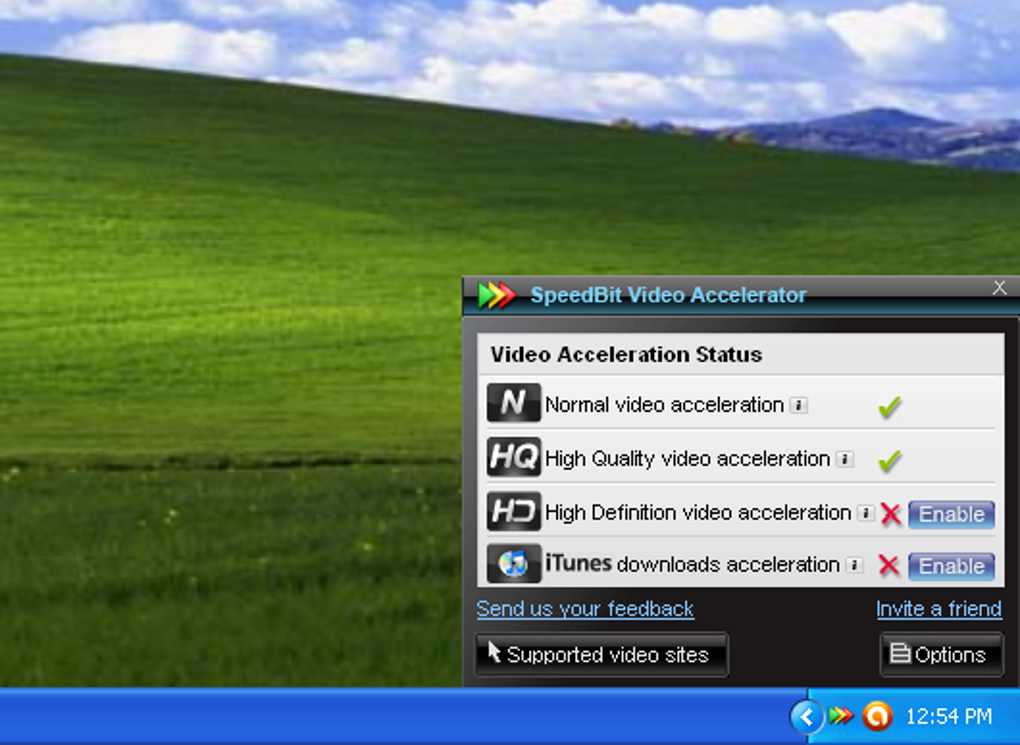Expand hidden tray icons with the arrow
1020x745 pixels.
[807, 717]
